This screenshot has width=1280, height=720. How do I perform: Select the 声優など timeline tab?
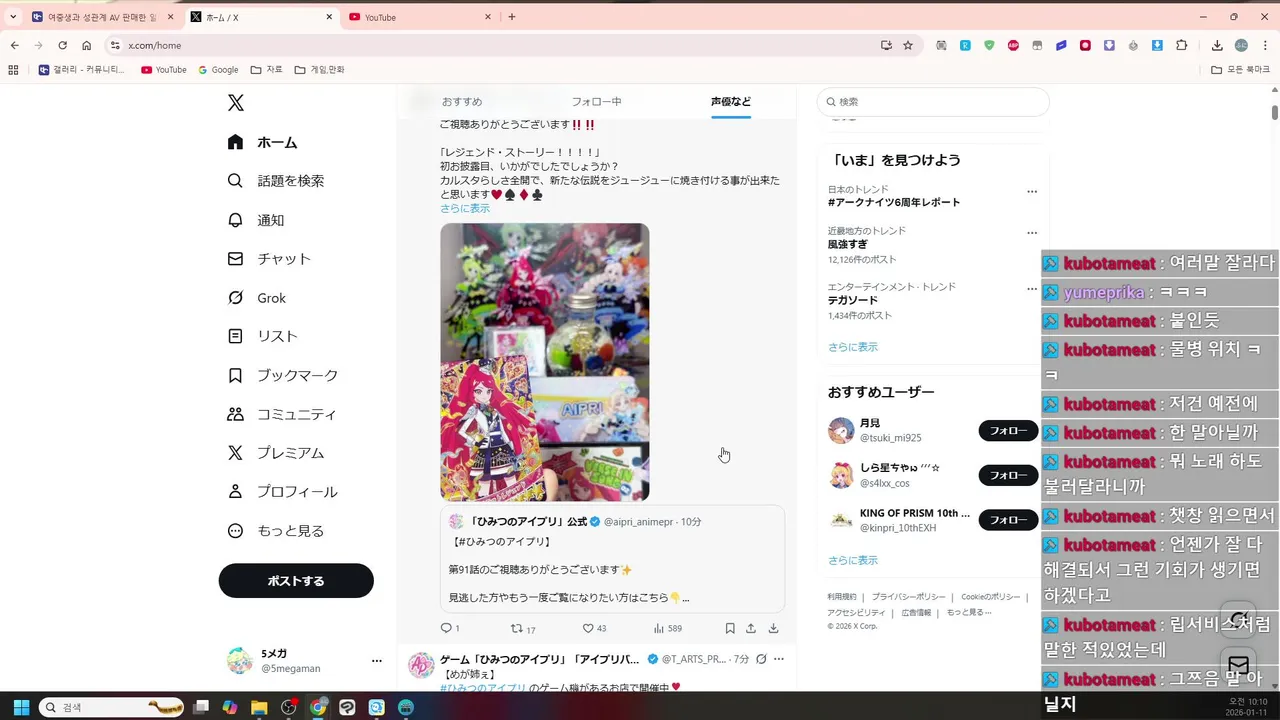(x=731, y=102)
